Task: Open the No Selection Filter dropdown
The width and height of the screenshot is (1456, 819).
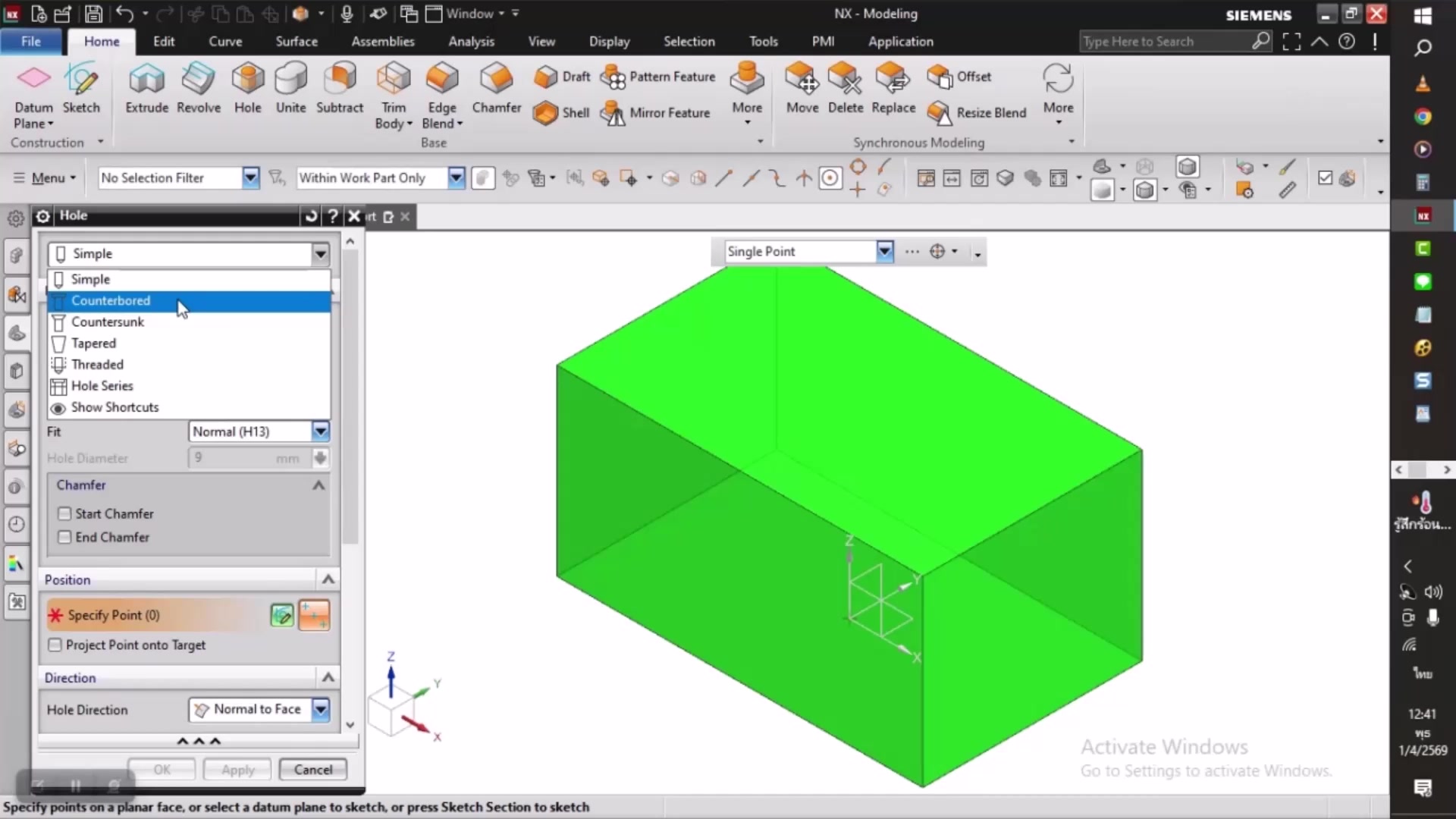Action: pos(250,178)
